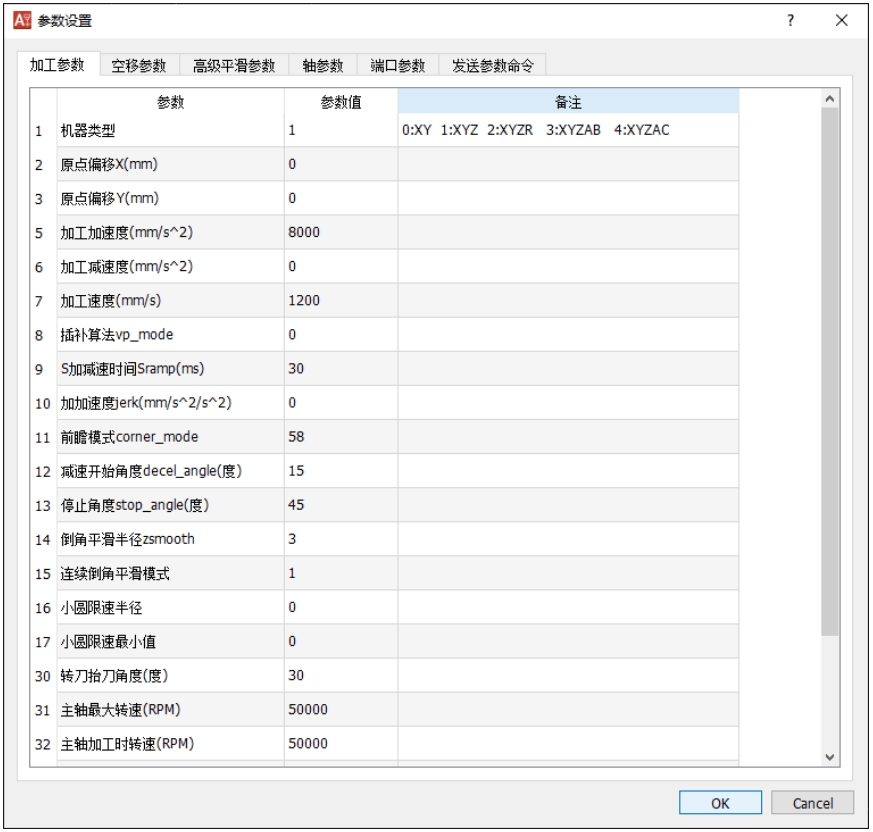Click the 原点偏移X(mm) parameter name
The width and height of the screenshot is (873, 832).
(109, 165)
